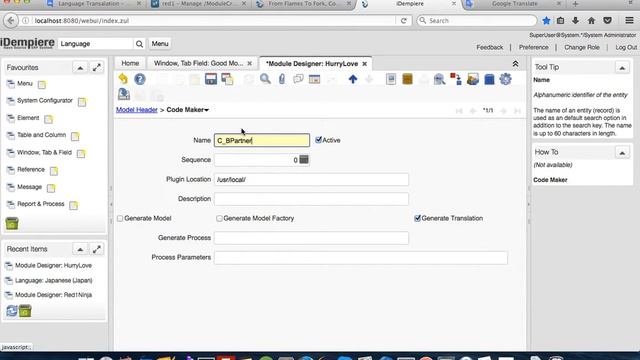Screen dimensions: 640x360
Task: Open the Help question-mark toolbar icon
Action: [140, 79]
